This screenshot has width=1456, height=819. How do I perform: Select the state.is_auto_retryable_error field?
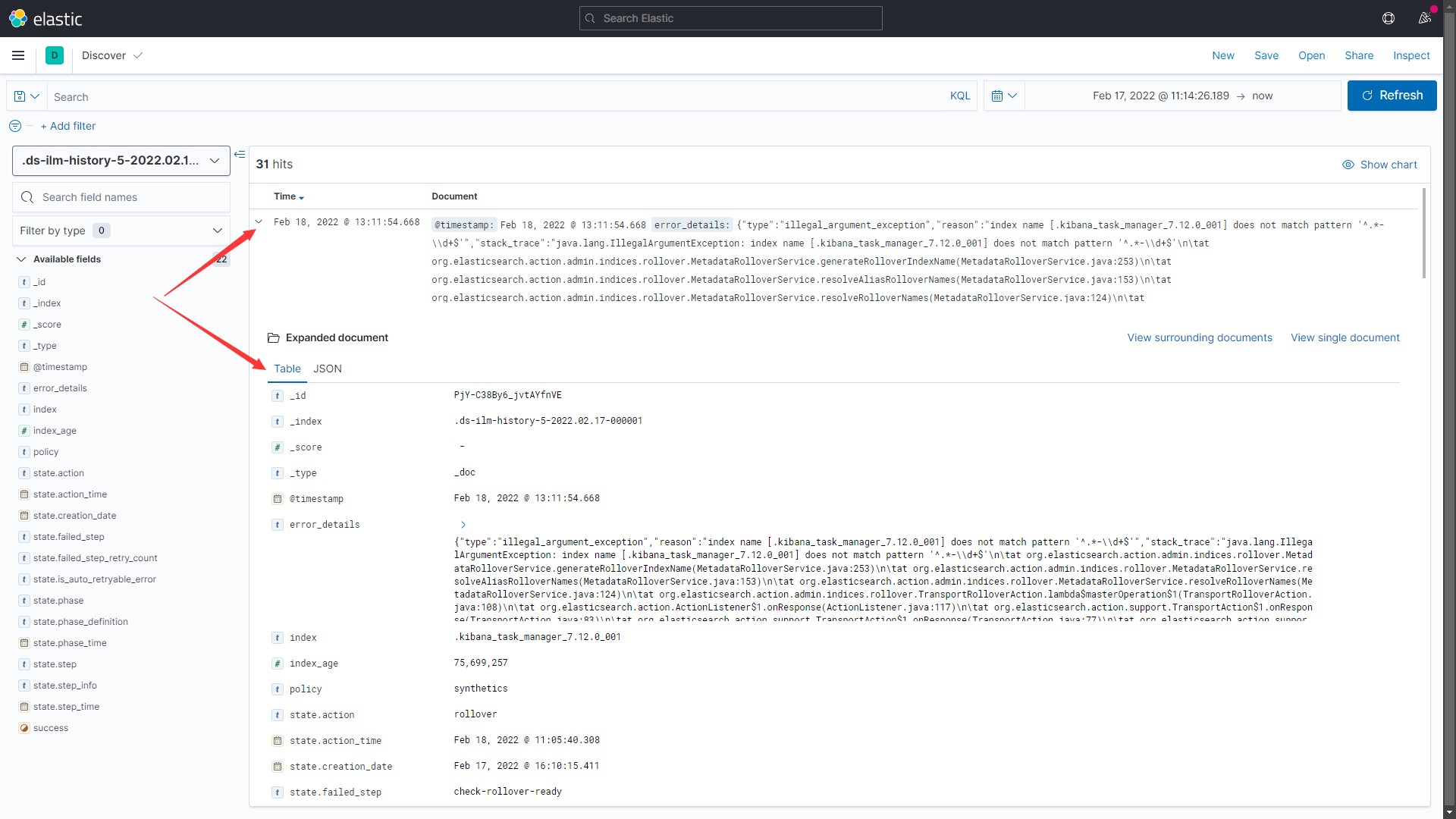[x=95, y=579]
